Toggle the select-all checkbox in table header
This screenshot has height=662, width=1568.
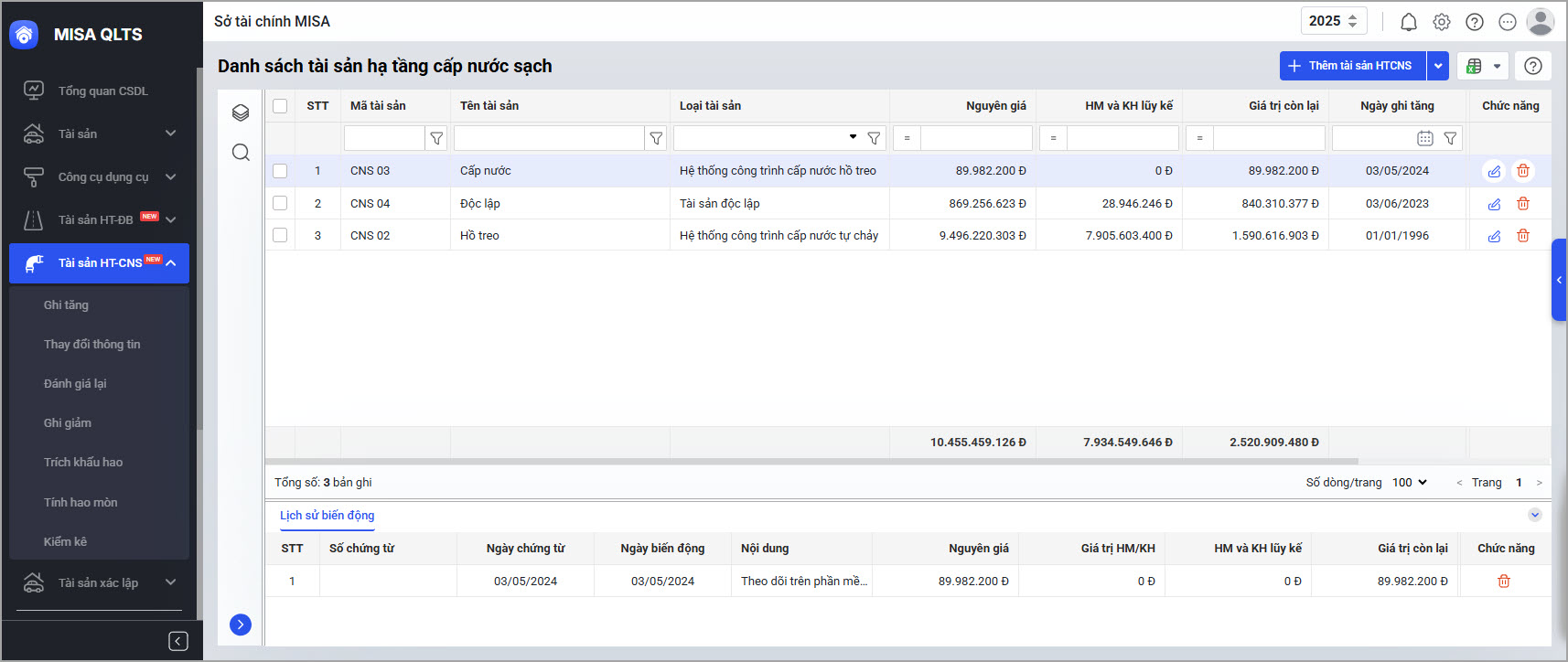point(280,106)
